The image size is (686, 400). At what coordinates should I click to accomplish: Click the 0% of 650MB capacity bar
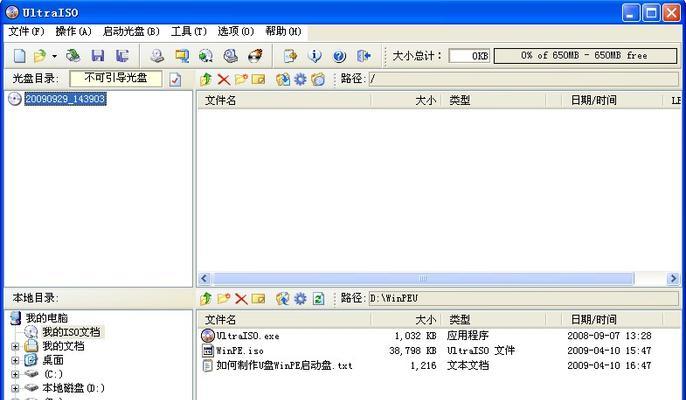pyautogui.click(x=585, y=56)
